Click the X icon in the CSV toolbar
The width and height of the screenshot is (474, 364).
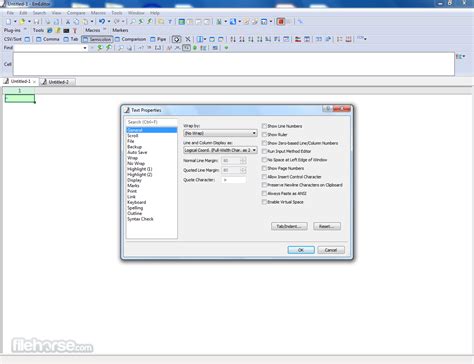[x=188, y=39]
